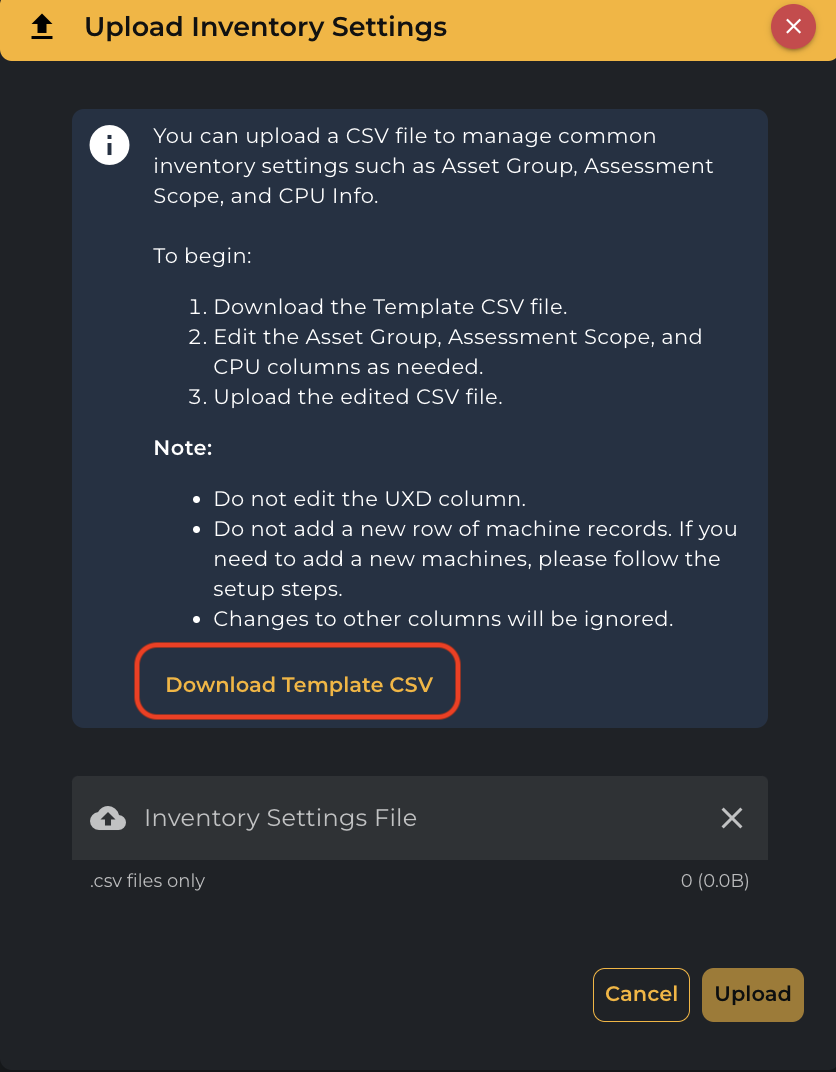The width and height of the screenshot is (836, 1072).
Task: Click the '.csv files only' hint text
Action: point(148,881)
